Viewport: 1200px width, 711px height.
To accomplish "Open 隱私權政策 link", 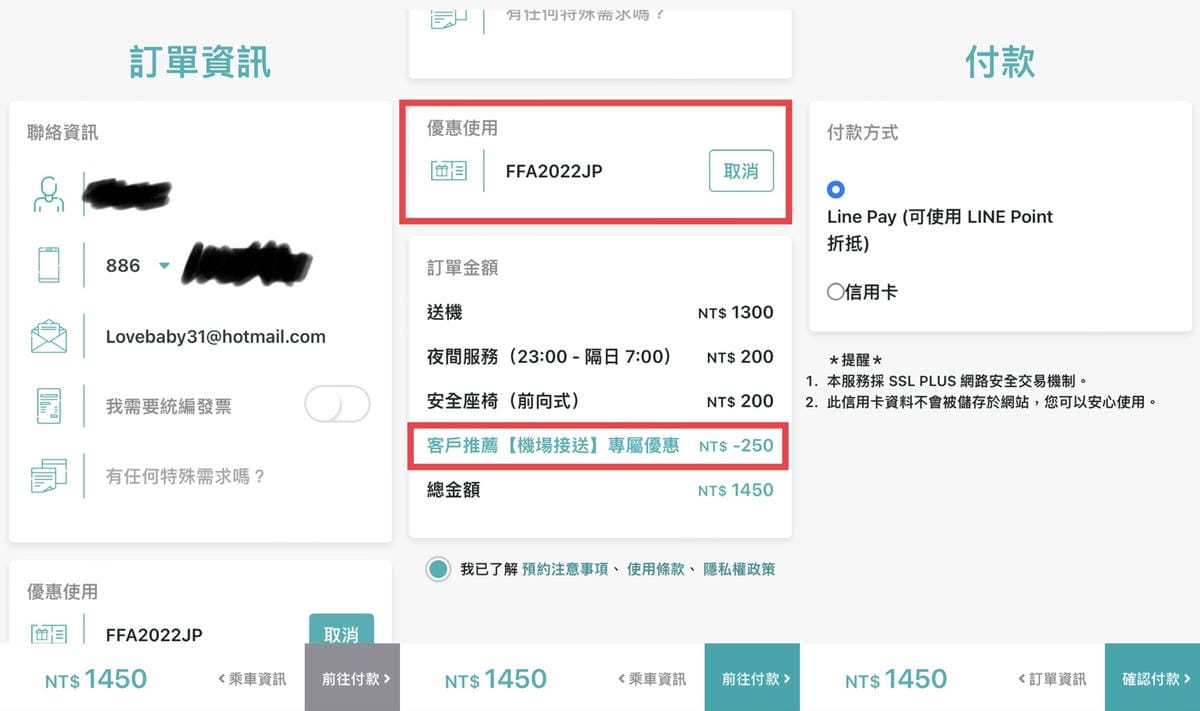I will point(739,569).
